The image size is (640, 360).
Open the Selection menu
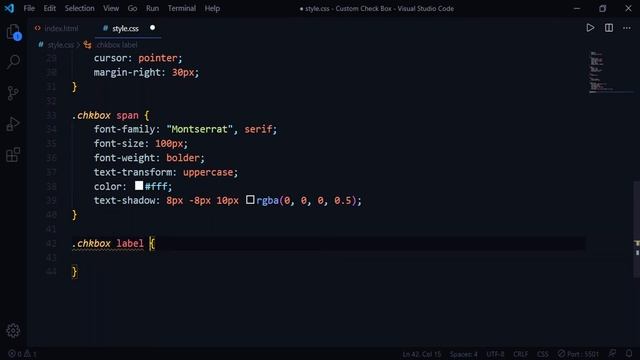79,8
